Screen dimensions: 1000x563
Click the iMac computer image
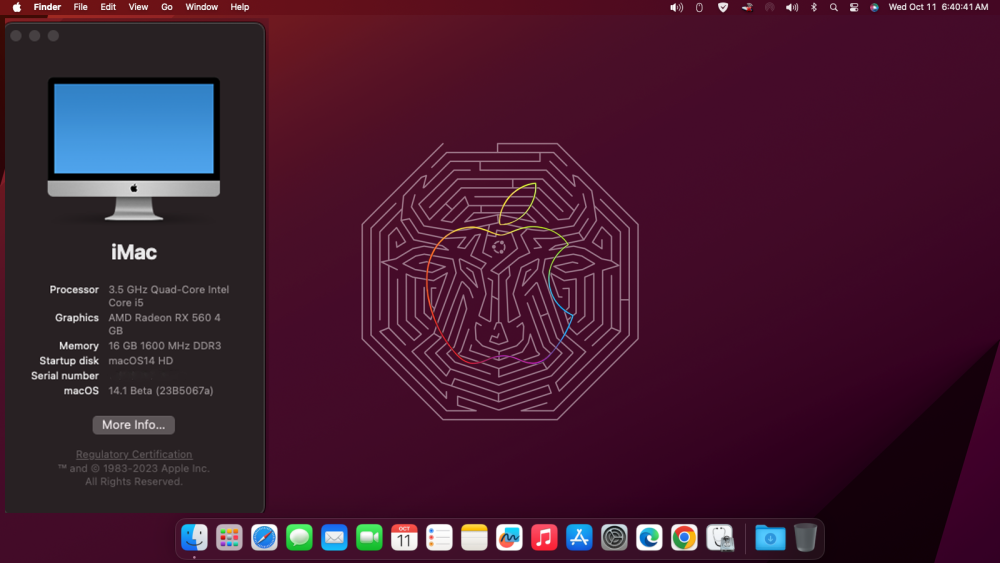point(134,149)
